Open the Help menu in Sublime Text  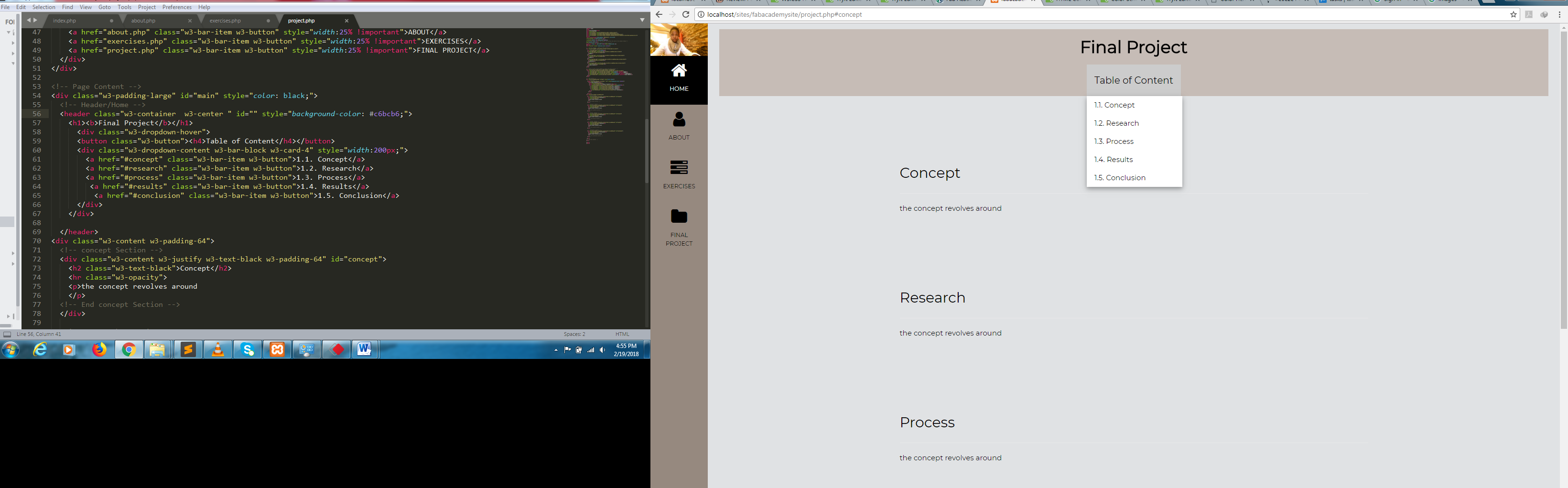point(205,7)
